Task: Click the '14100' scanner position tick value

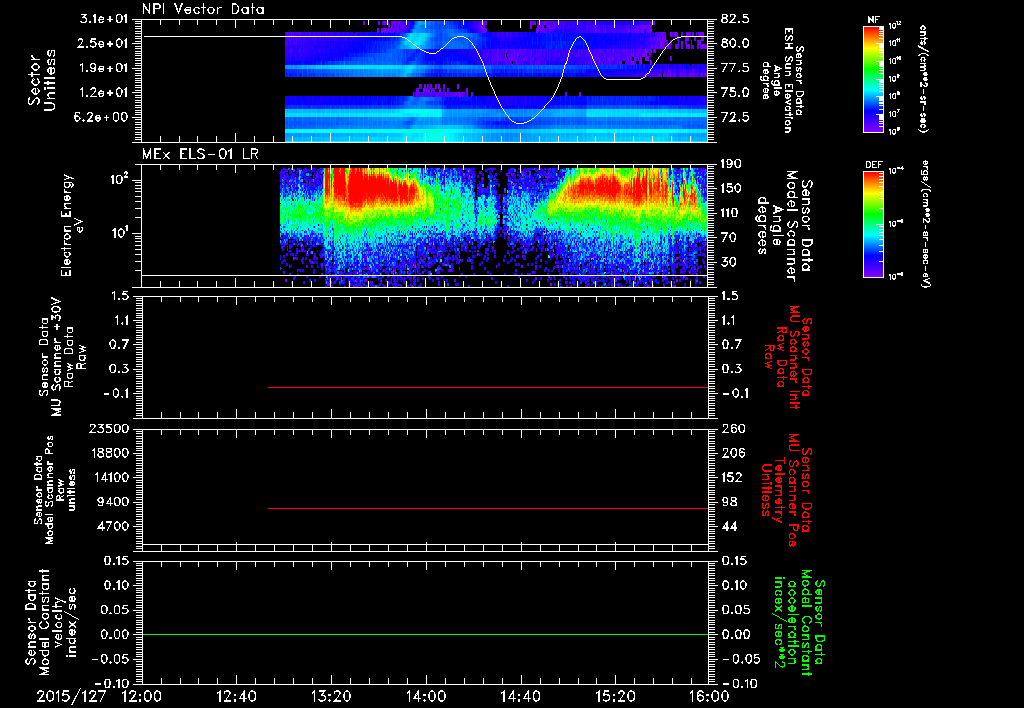Action: point(110,477)
